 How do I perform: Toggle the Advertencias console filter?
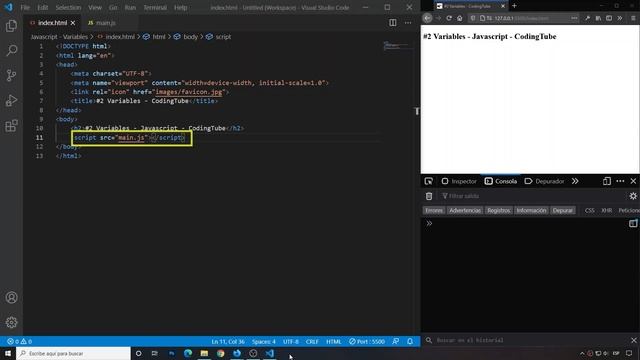464,211
